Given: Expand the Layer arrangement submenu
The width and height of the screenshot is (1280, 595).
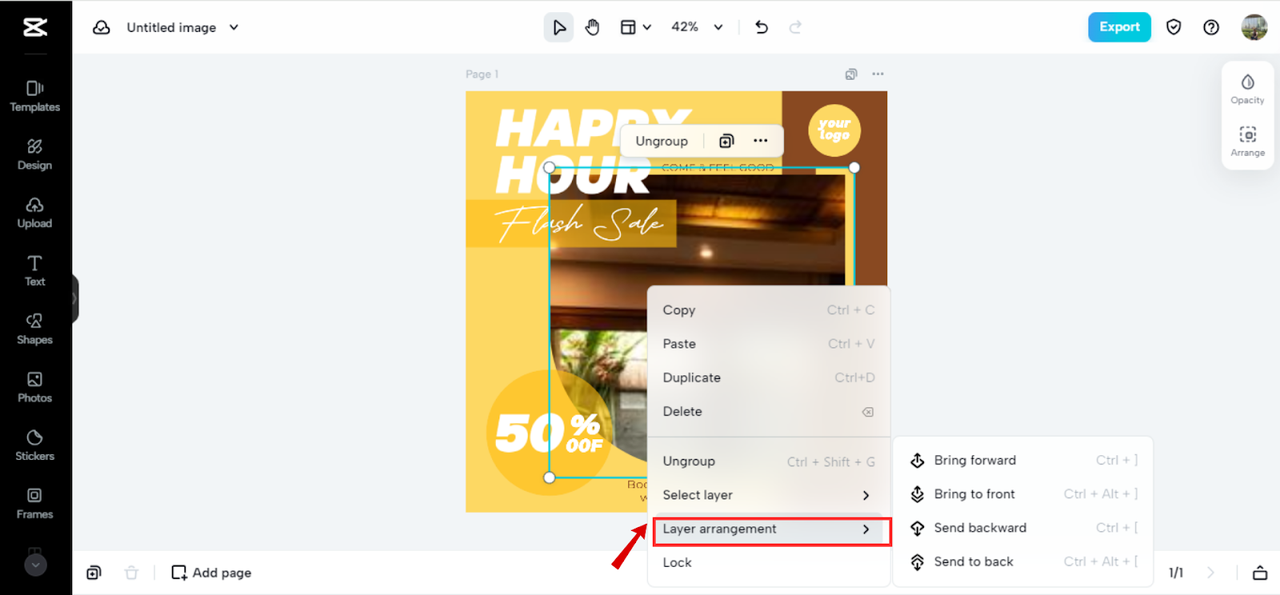Looking at the screenshot, I should (768, 529).
